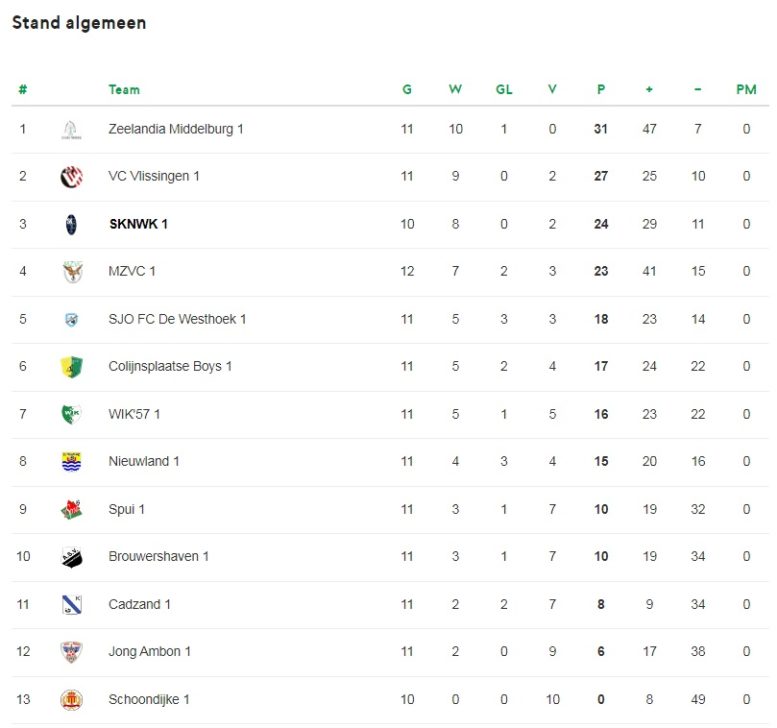The width and height of the screenshot is (777, 728).
Task: Click the VC Vlissingen club crest
Action: 71,176
